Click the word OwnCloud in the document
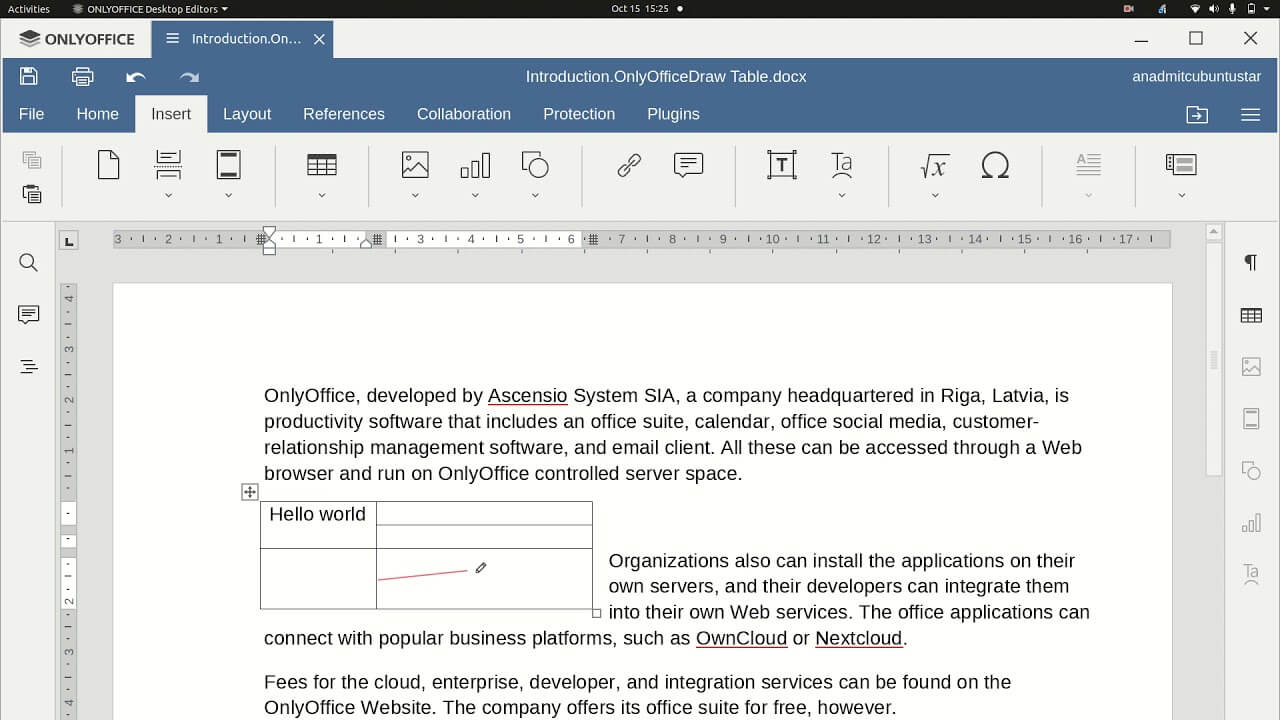Image resolution: width=1280 pixels, height=720 pixels. tap(742, 638)
